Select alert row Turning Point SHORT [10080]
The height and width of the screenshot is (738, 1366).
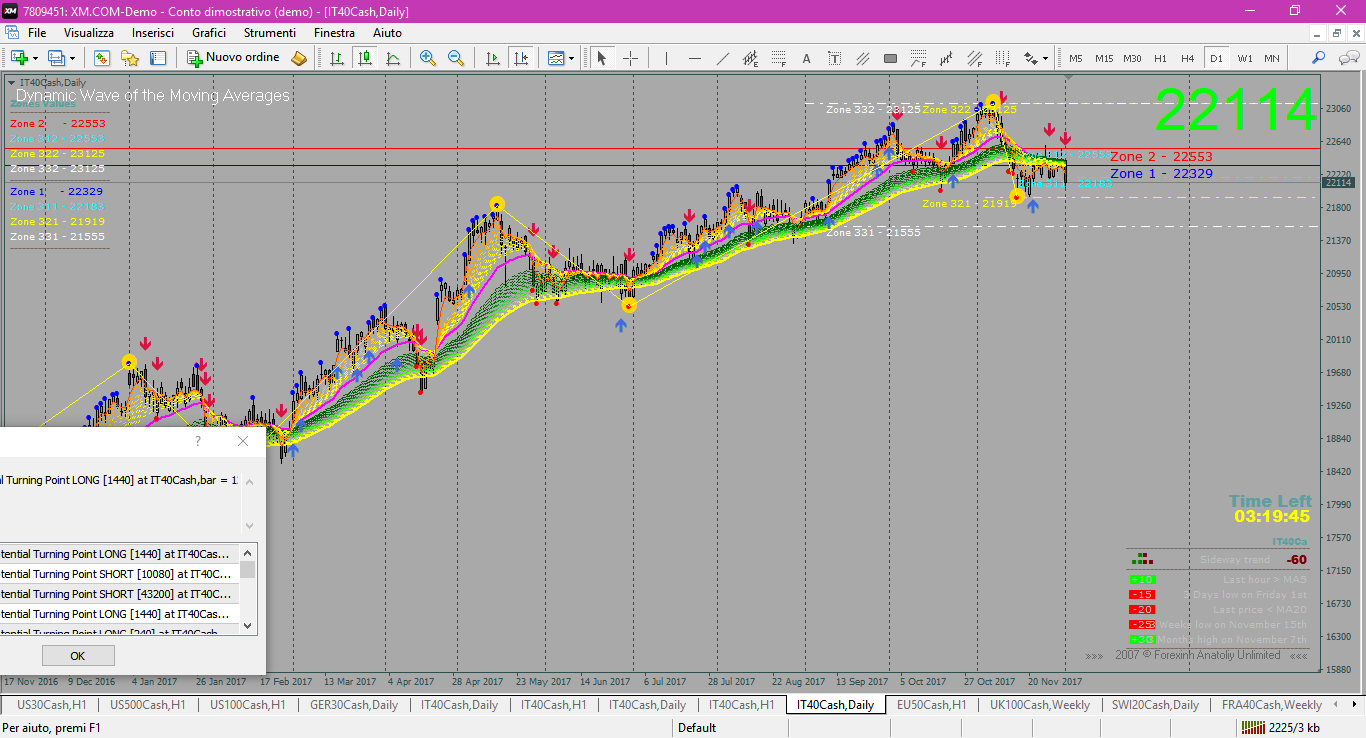(119, 574)
